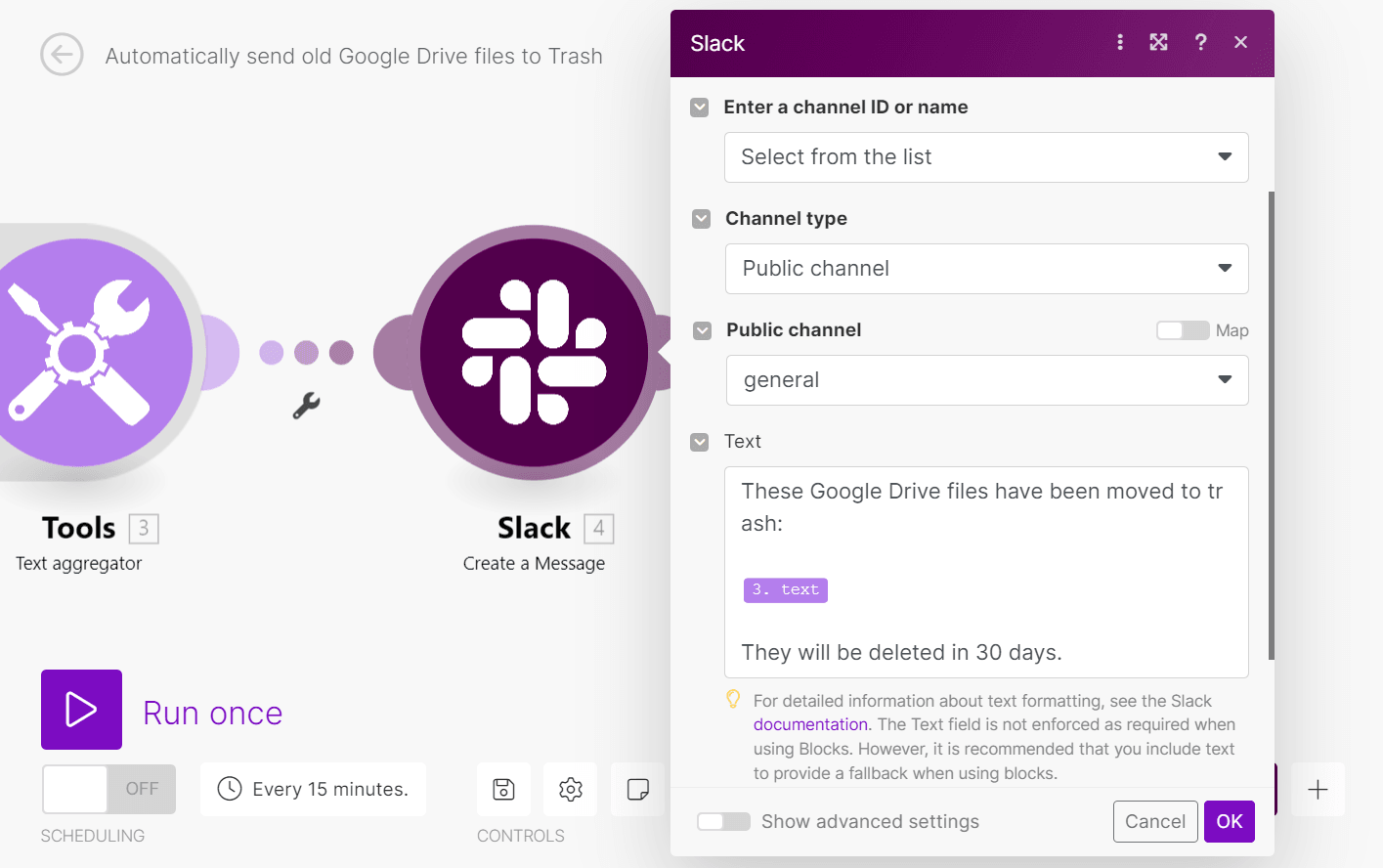Expand the Slack panel to fullscreen
The width and height of the screenshot is (1383, 868).
(x=1158, y=42)
